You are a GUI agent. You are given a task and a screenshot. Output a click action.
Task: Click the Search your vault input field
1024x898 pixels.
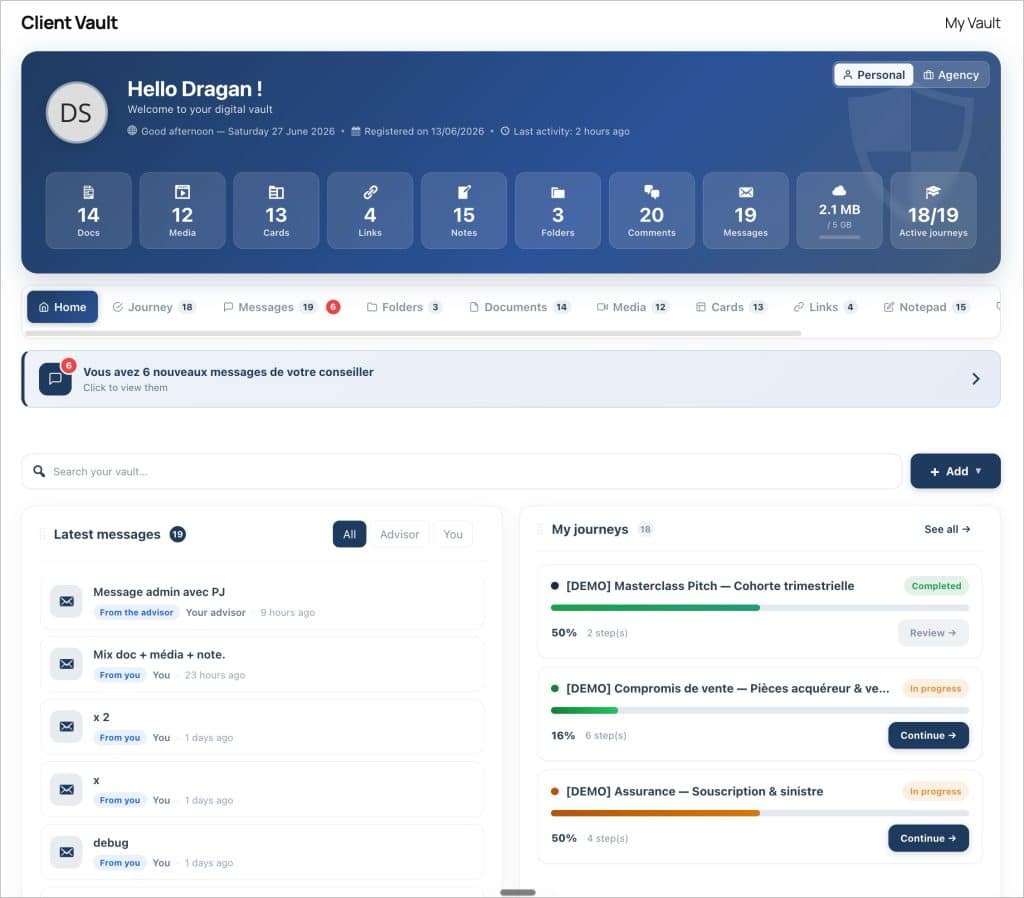pos(462,471)
